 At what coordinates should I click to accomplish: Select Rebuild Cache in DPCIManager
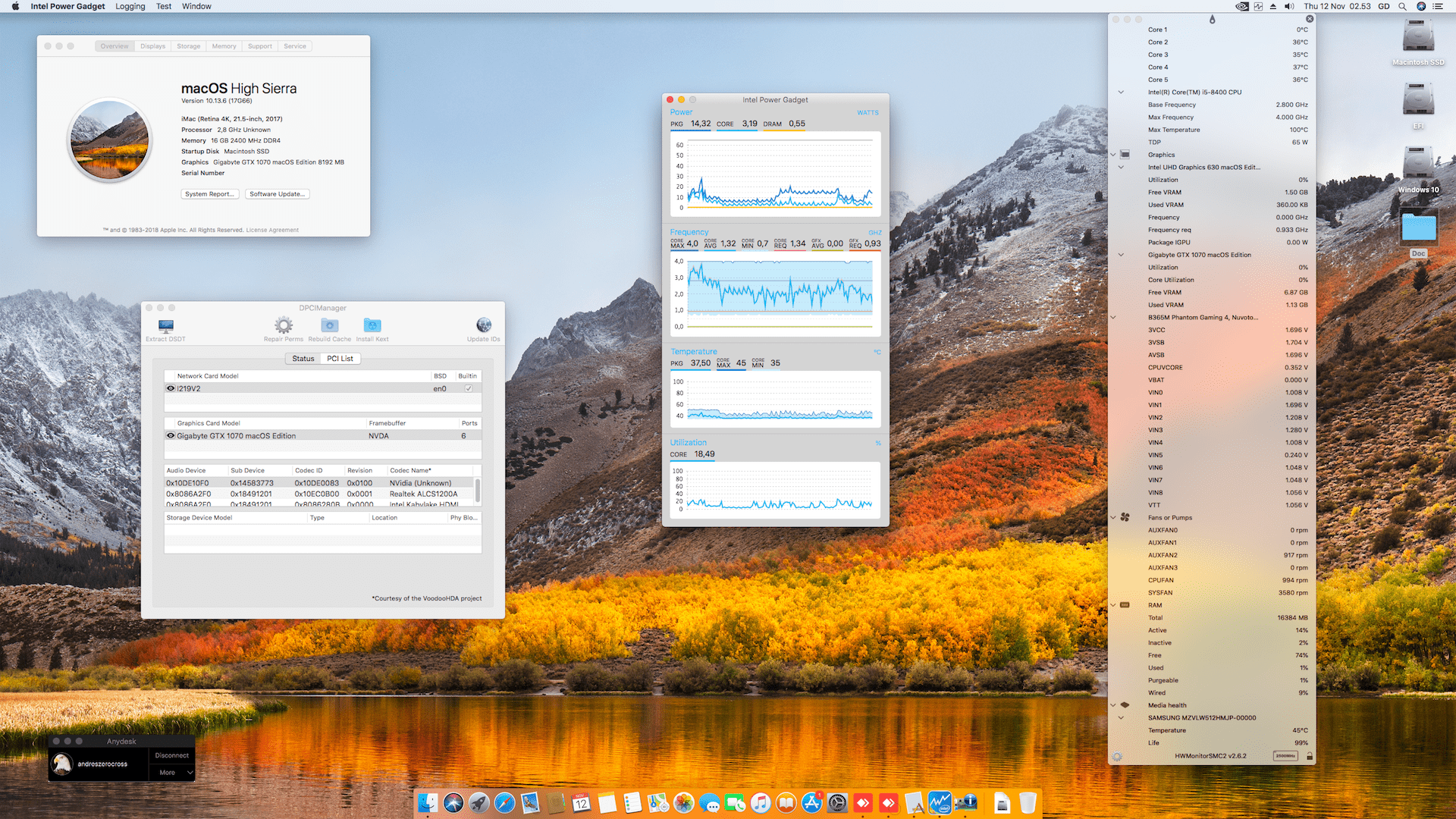pyautogui.click(x=329, y=326)
